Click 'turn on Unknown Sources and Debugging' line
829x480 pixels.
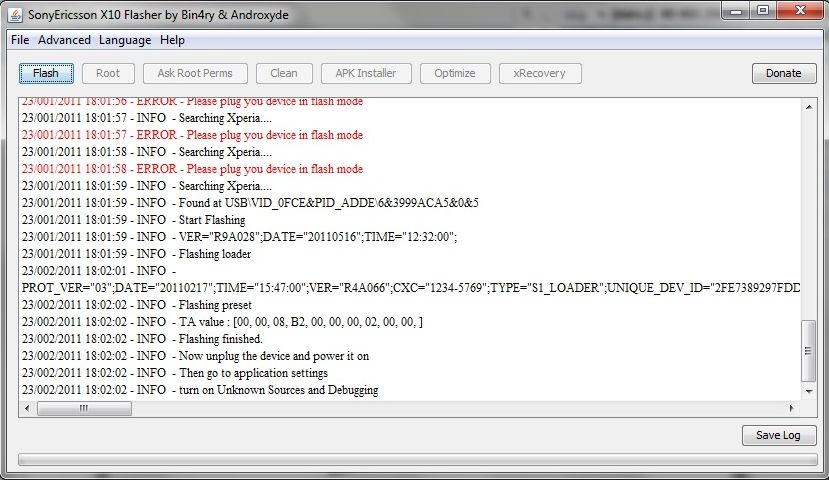coord(200,390)
